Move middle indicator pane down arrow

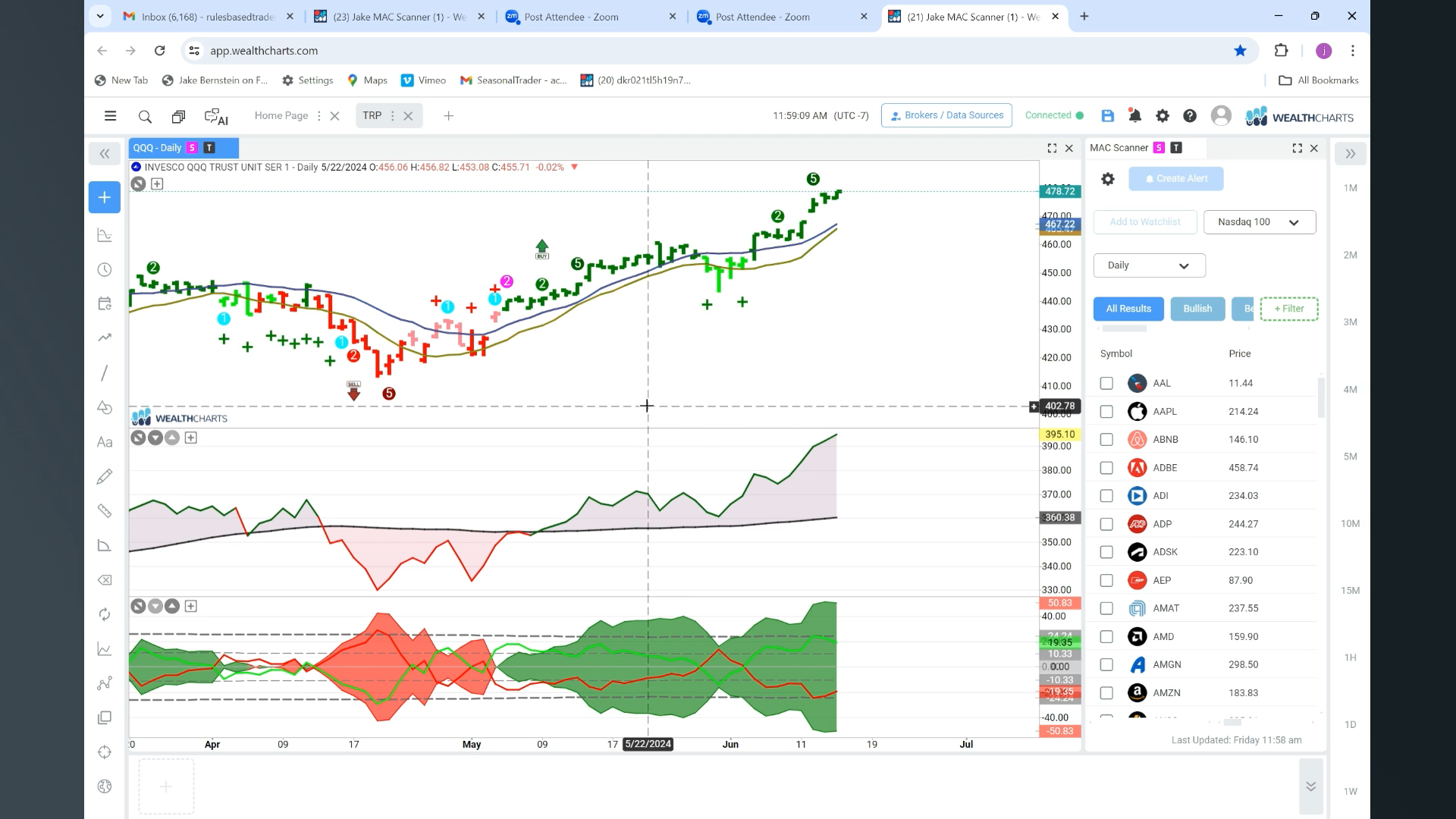click(155, 438)
